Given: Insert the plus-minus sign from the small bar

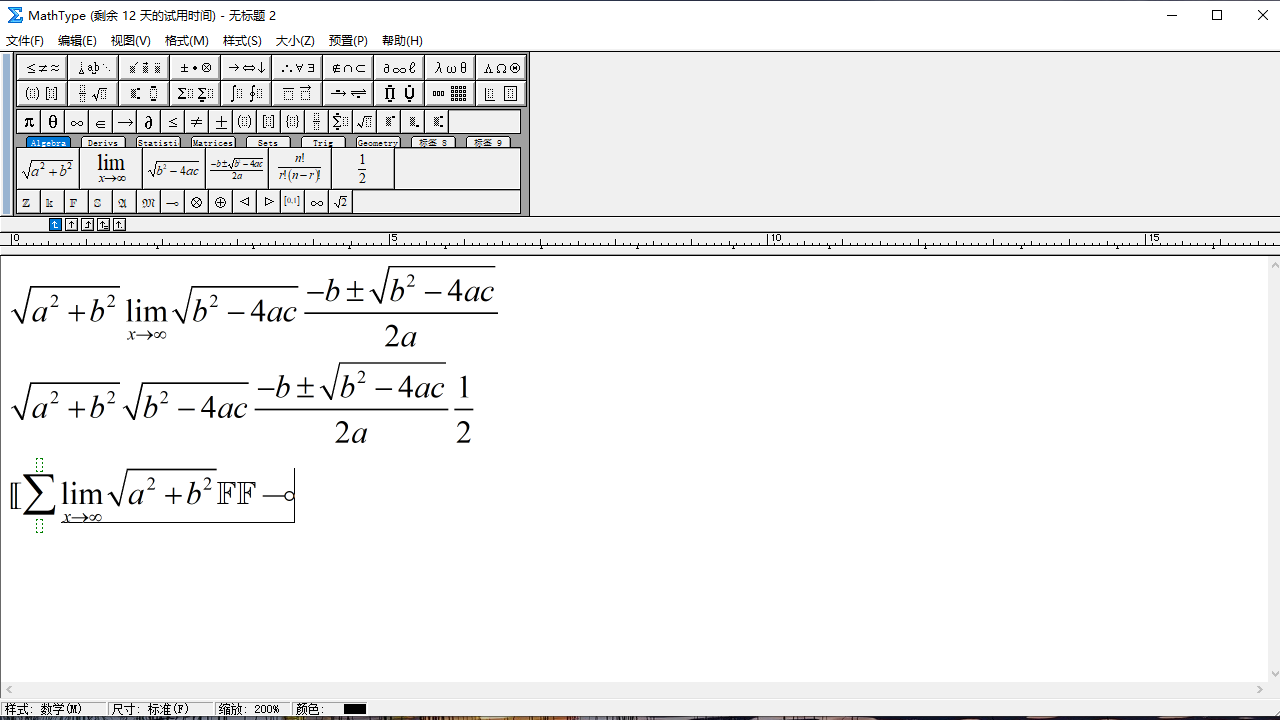Looking at the screenshot, I should point(221,122).
